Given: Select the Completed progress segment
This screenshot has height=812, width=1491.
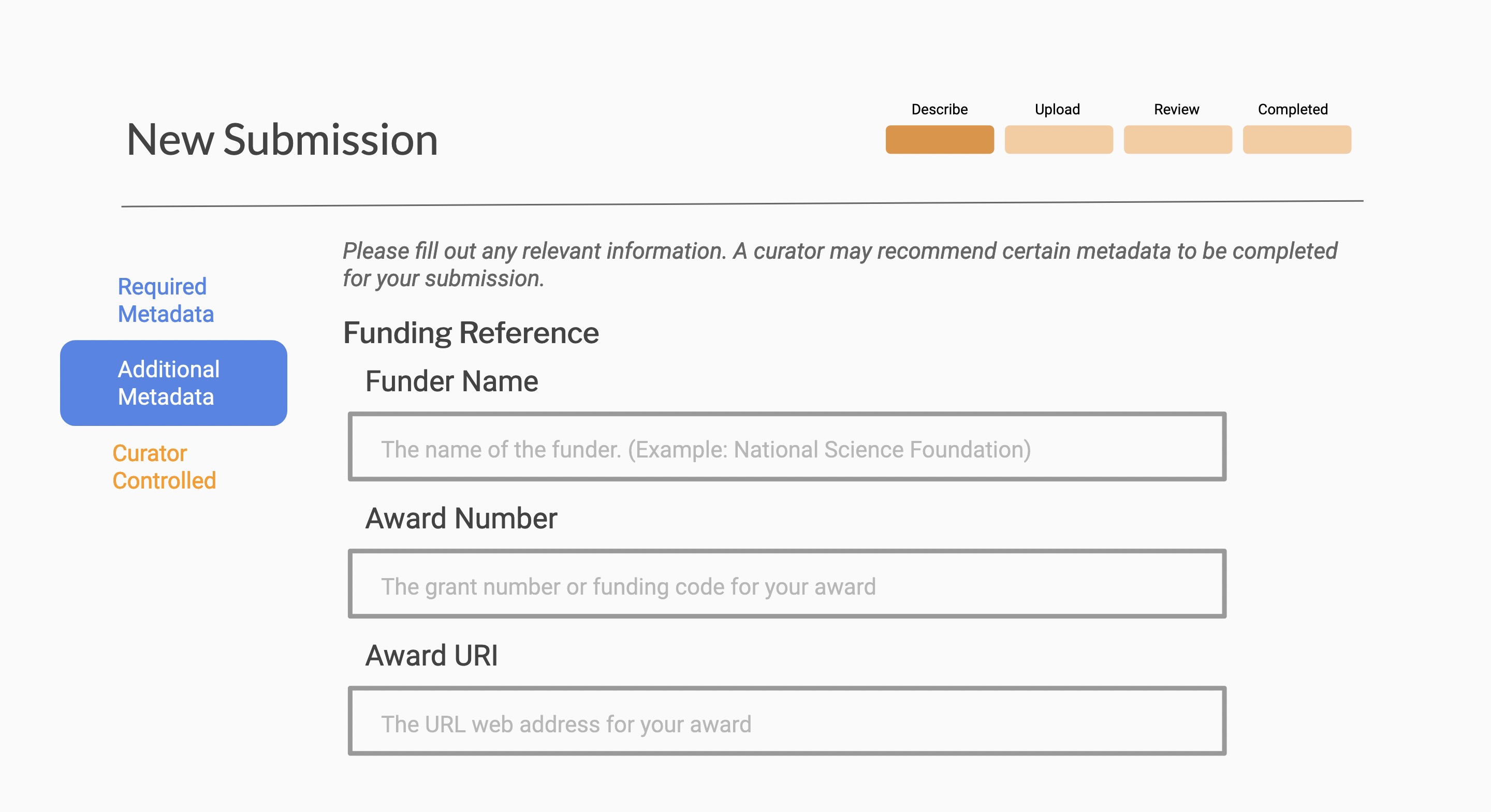Looking at the screenshot, I should point(1296,139).
